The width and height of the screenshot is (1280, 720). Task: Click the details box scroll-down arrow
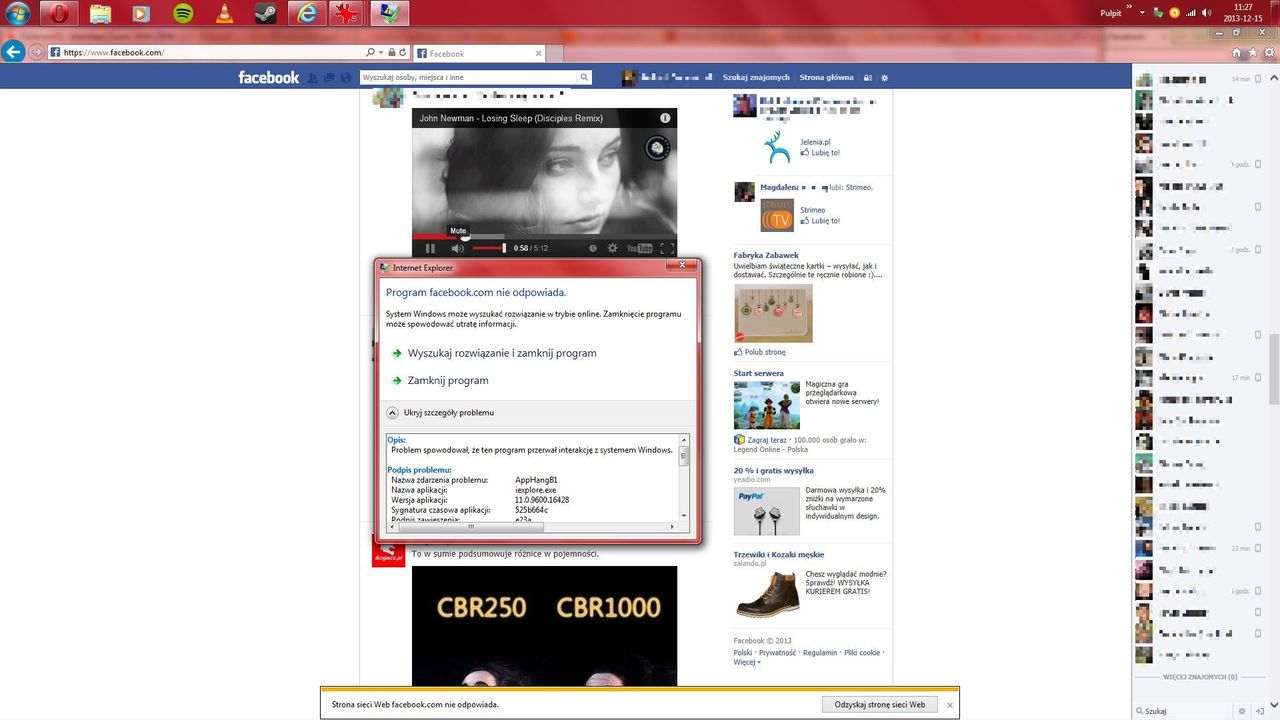[x=684, y=515]
